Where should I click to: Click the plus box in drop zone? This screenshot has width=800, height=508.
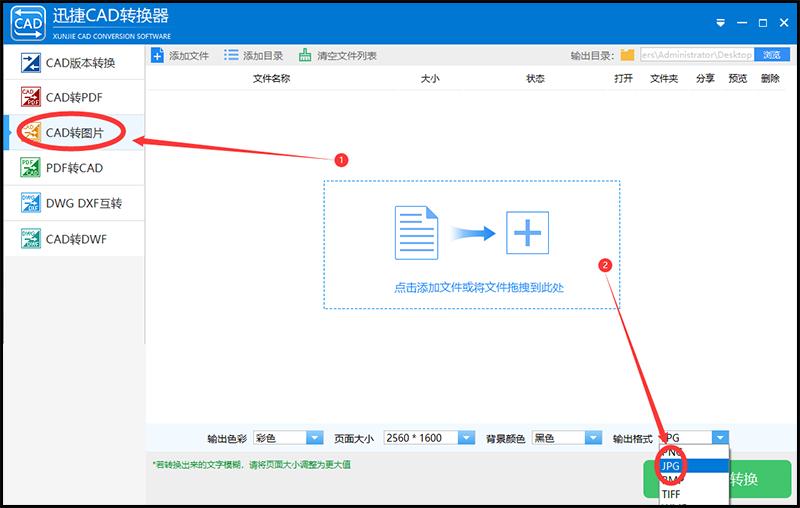[x=528, y=233]
